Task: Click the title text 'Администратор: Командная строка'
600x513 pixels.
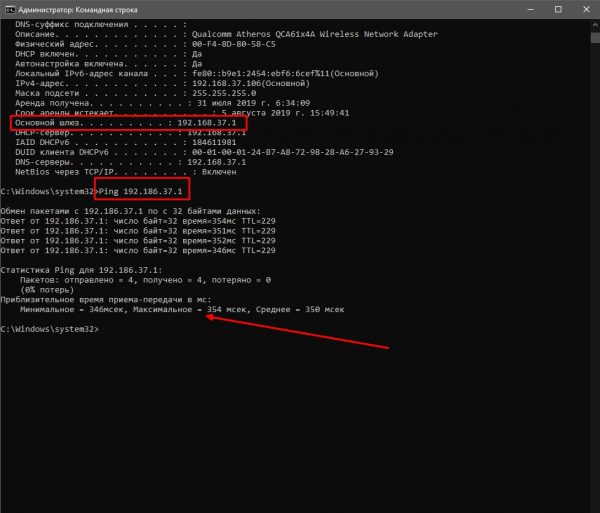Action: coord(78,10)
